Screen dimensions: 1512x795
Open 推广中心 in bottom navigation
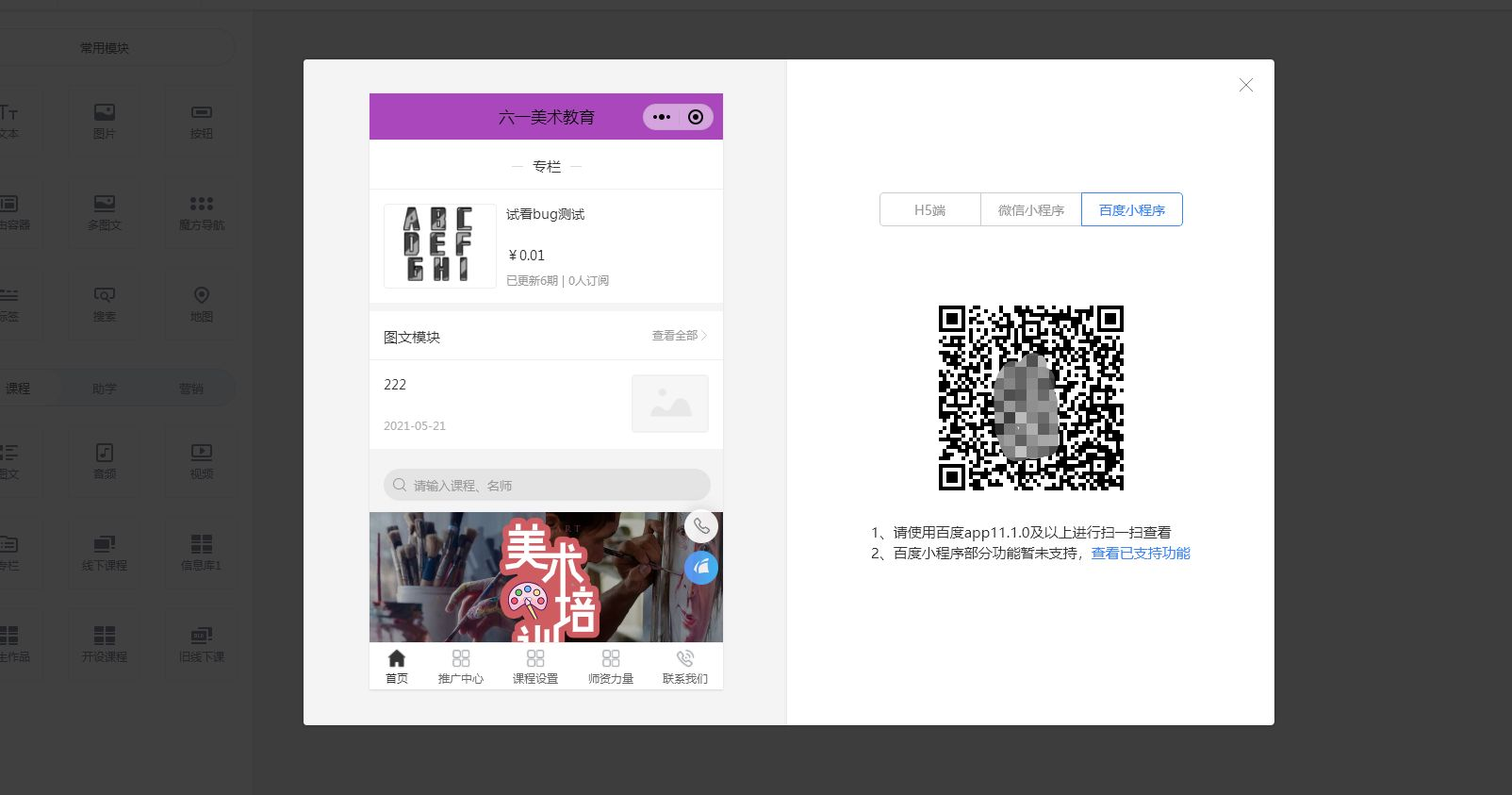point(461,667)
